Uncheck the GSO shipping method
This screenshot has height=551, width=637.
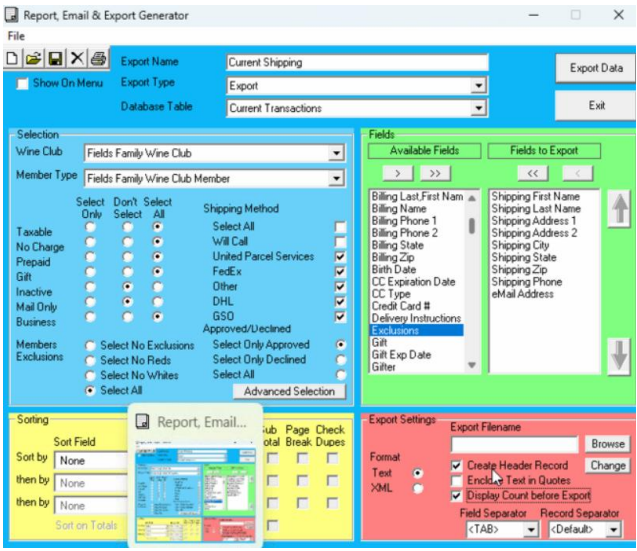(x=340, y=317)
